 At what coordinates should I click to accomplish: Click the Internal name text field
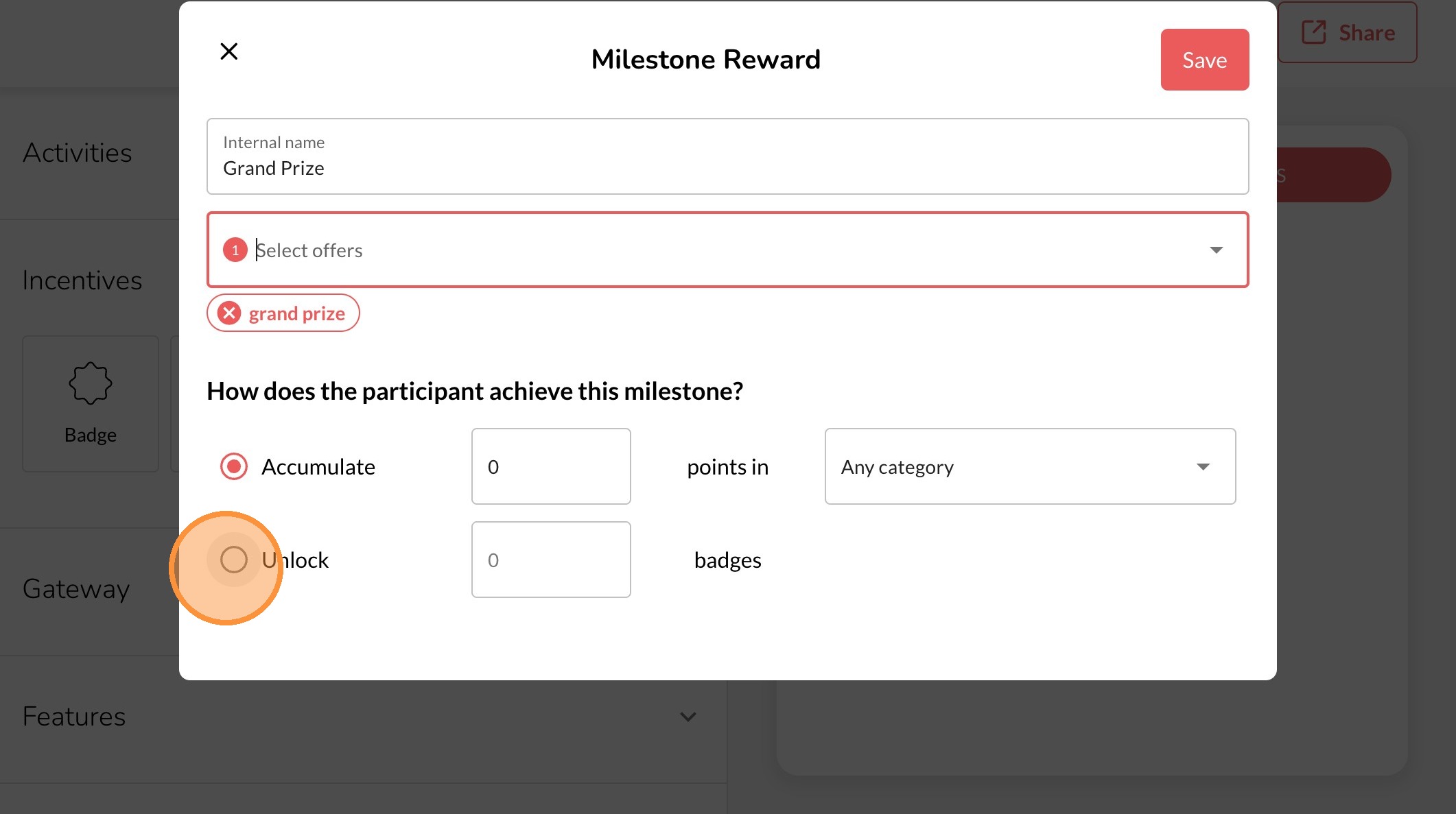(x=727, y=168)
